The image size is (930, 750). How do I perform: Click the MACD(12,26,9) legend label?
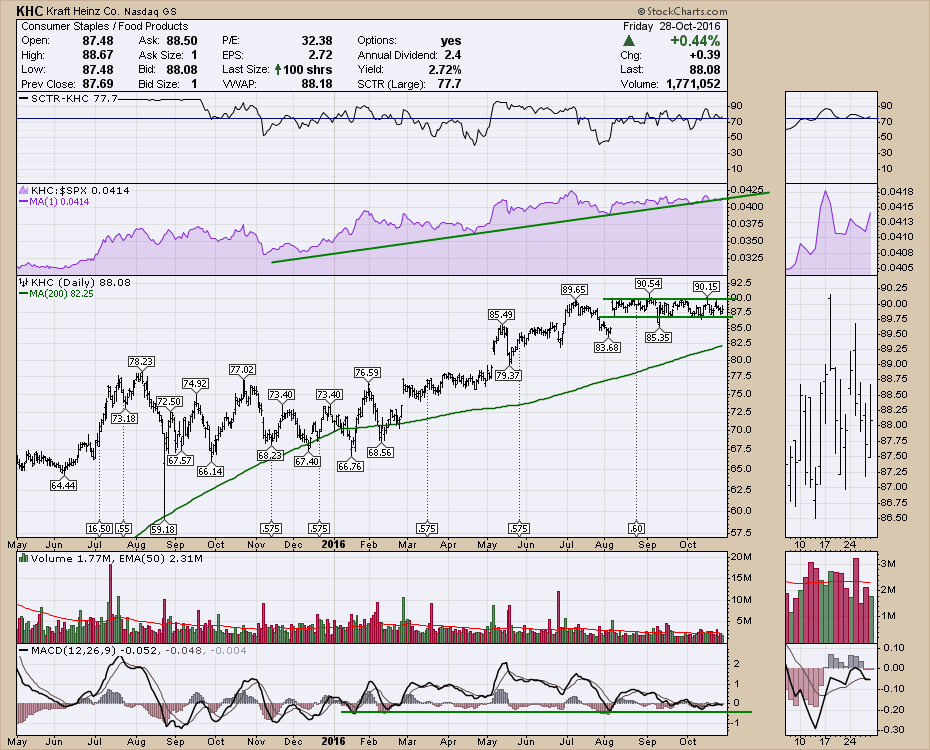tap(133, 650)
